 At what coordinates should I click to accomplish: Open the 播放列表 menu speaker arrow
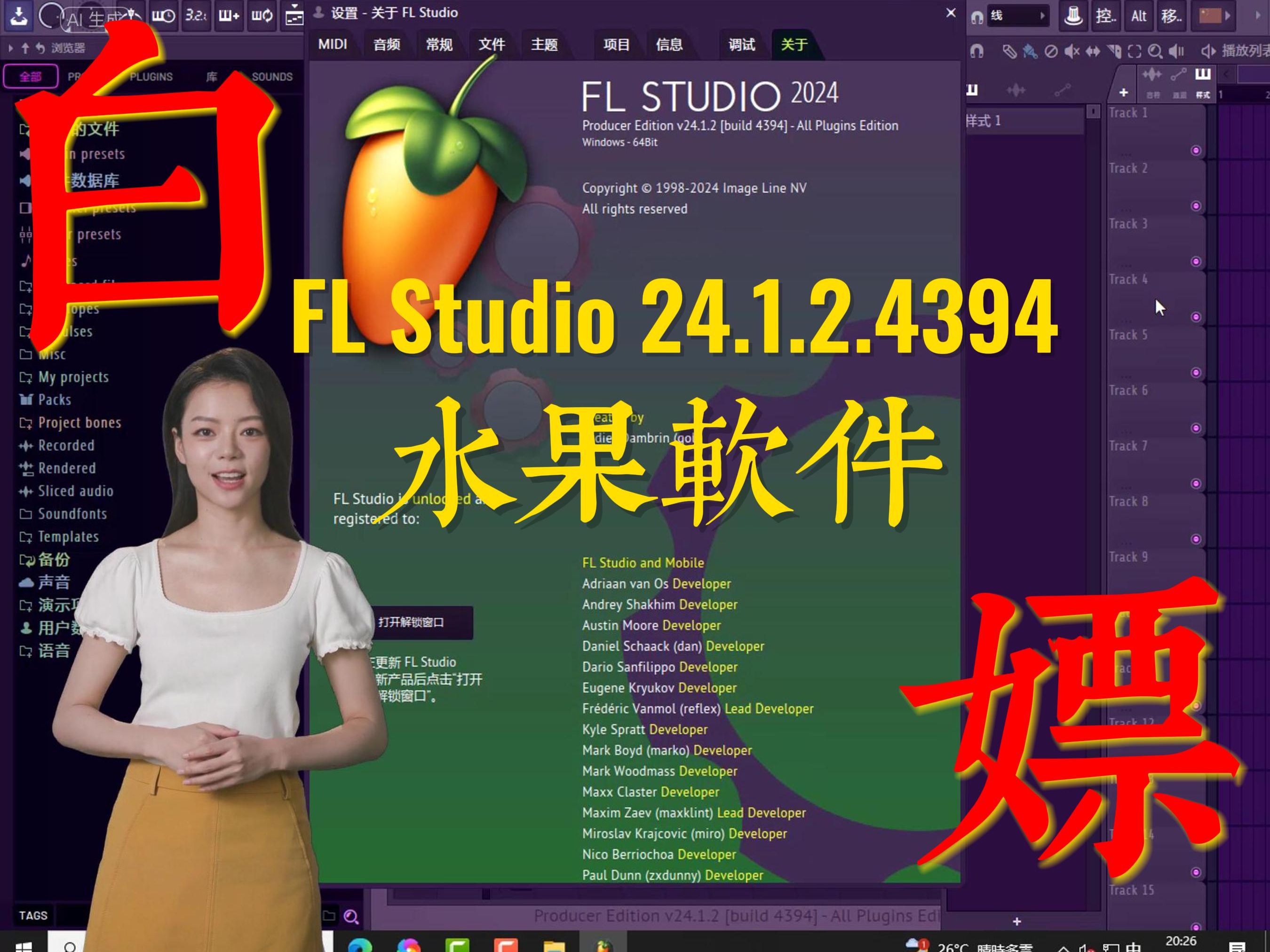coord(1208,52)
